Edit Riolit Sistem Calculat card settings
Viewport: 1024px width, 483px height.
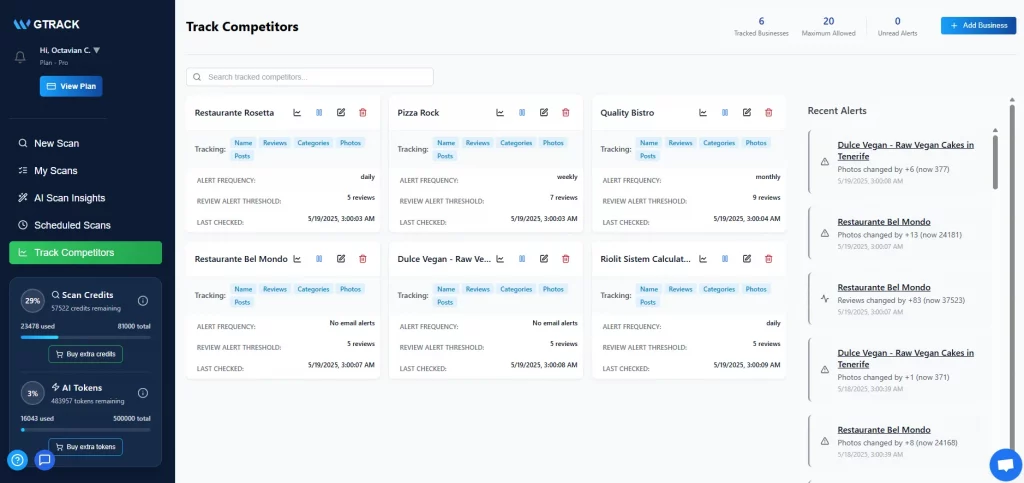pyautogui.click(x=747, y=258)
